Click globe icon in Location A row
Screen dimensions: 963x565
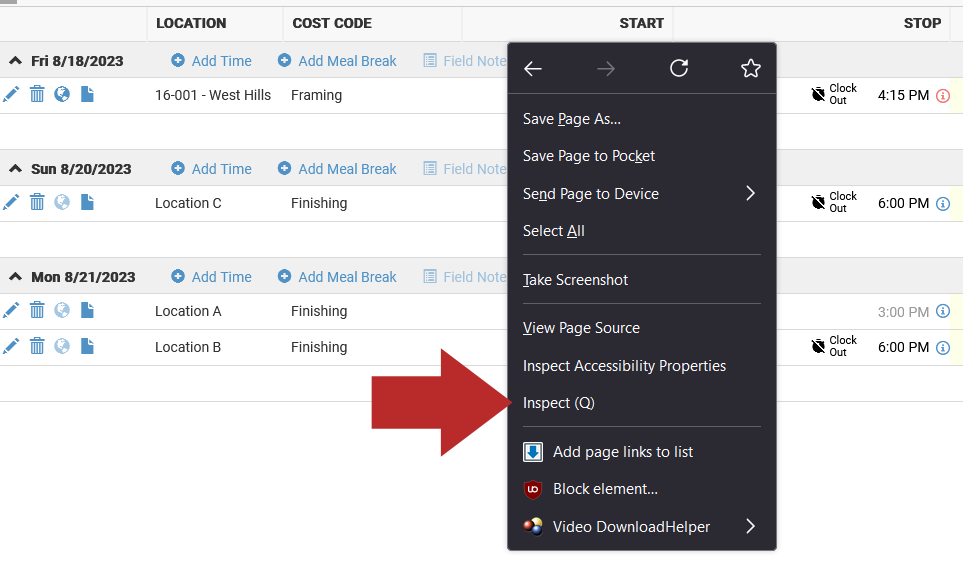tap(62, 310)
